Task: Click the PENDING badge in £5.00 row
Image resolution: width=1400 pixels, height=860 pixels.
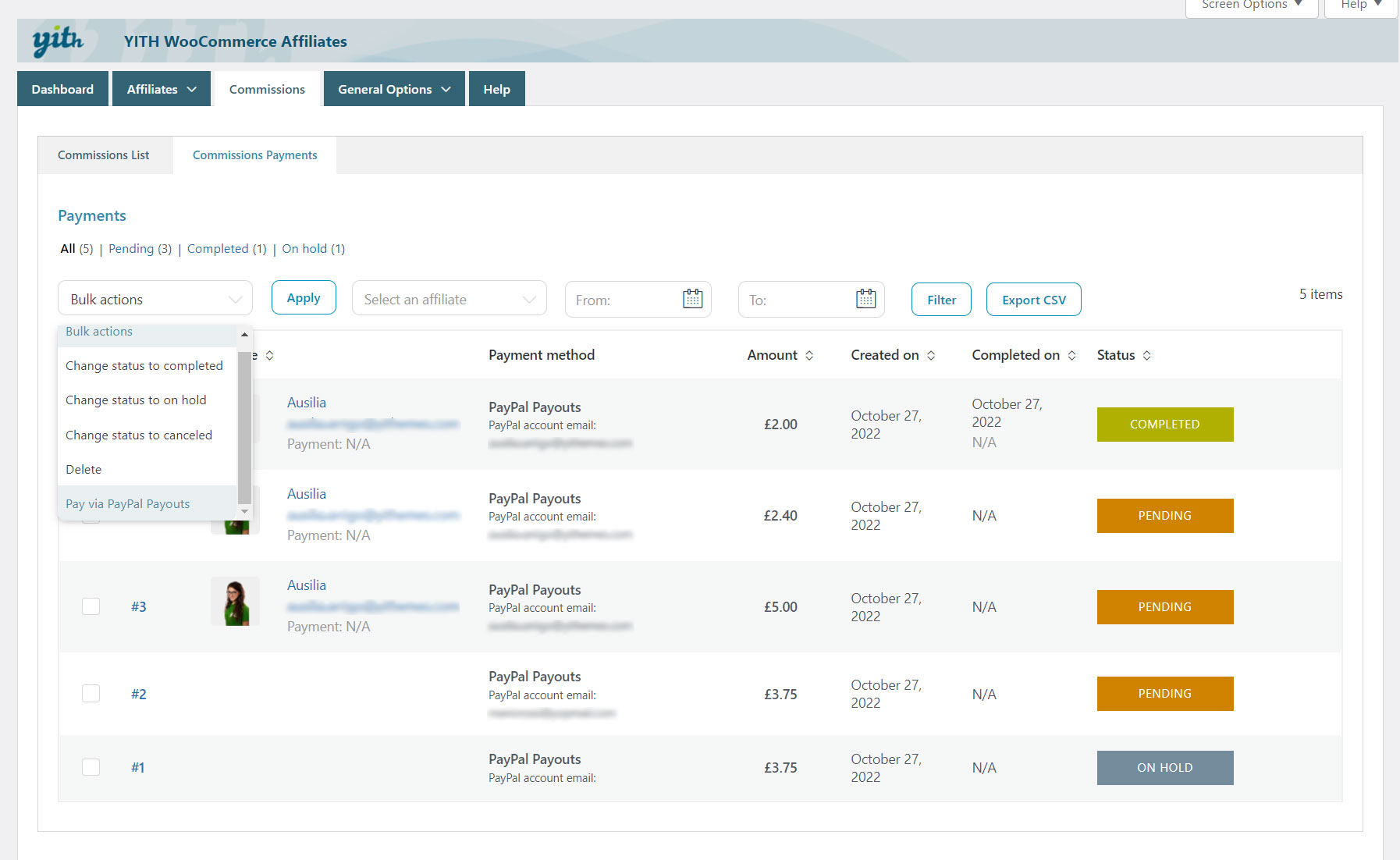Action: (x=1165, y=607)
